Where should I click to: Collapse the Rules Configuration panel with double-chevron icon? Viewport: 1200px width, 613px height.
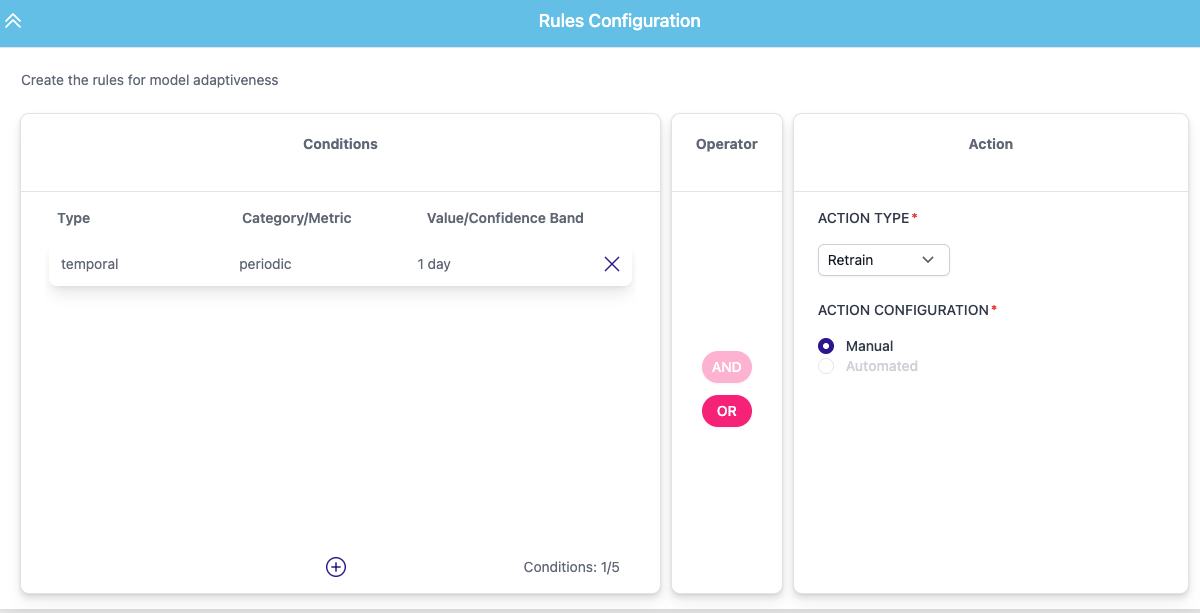[13, 20]
